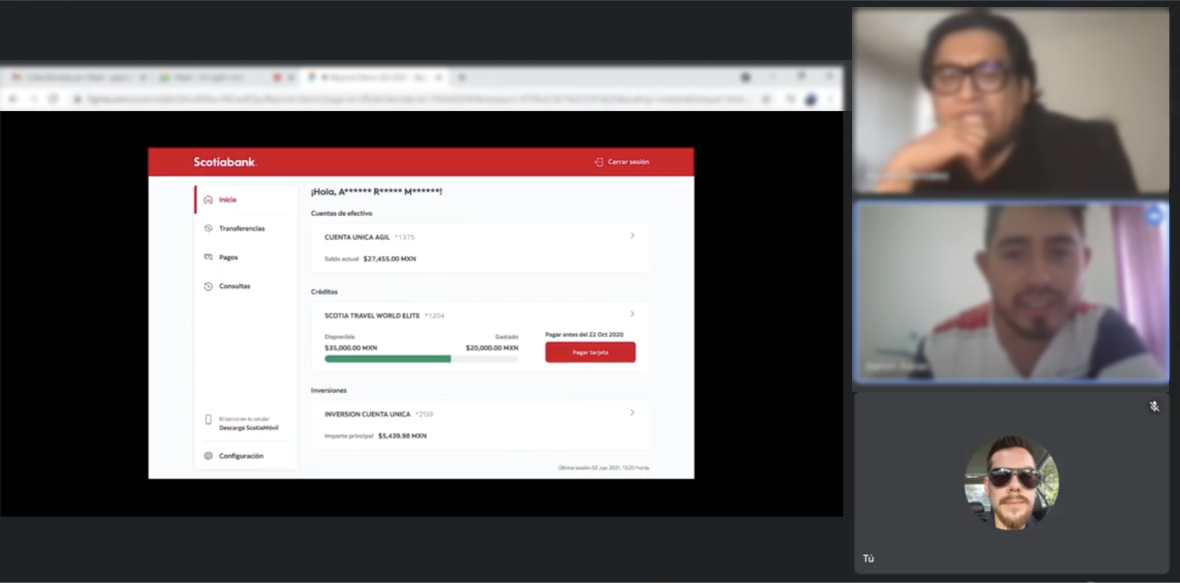Click the Scotiabank logo in red header
This screenshot has height=583, width=1180.
point(225,162)
